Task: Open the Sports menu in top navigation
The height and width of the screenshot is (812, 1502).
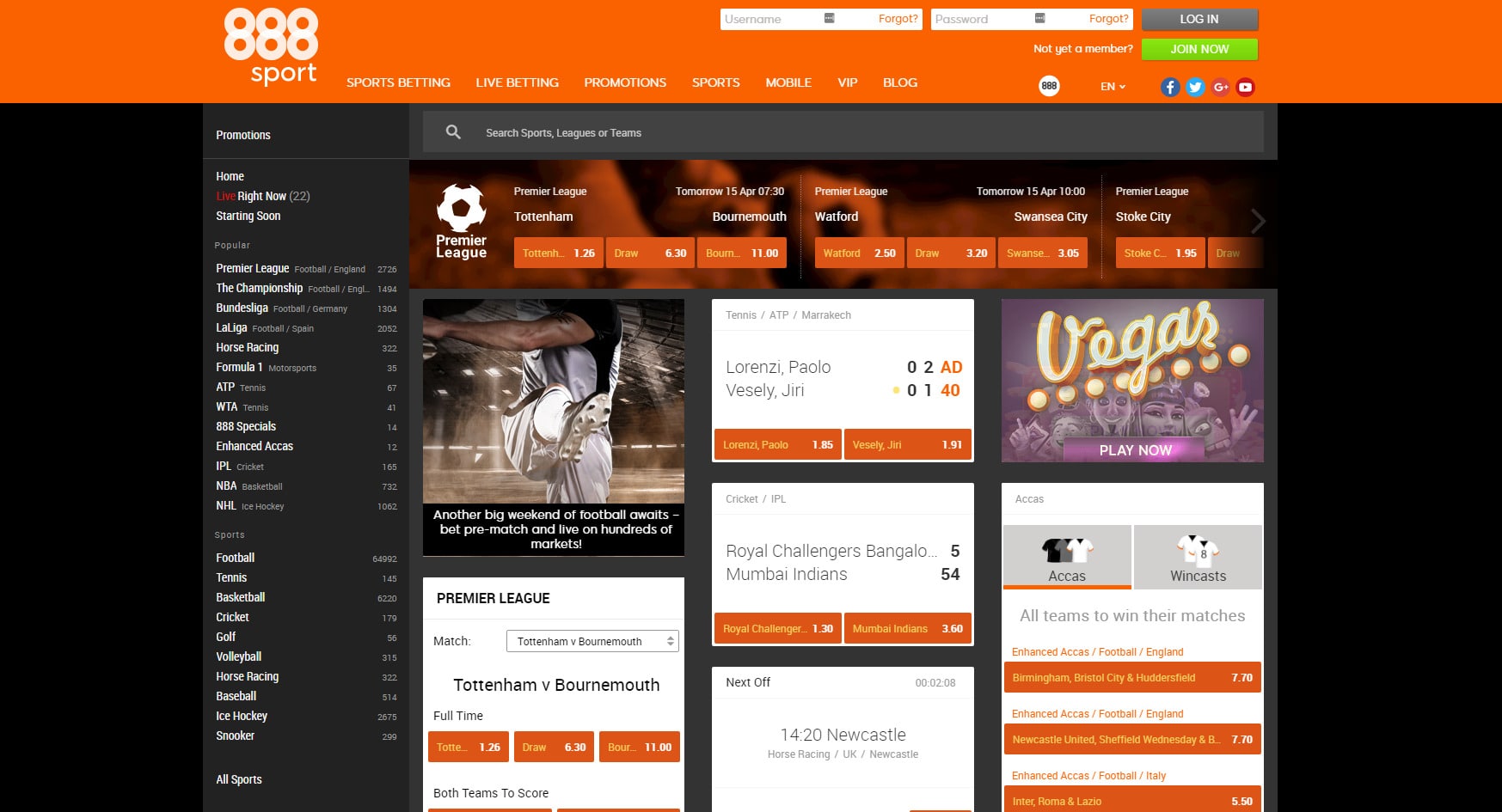Action: point(715,82)
